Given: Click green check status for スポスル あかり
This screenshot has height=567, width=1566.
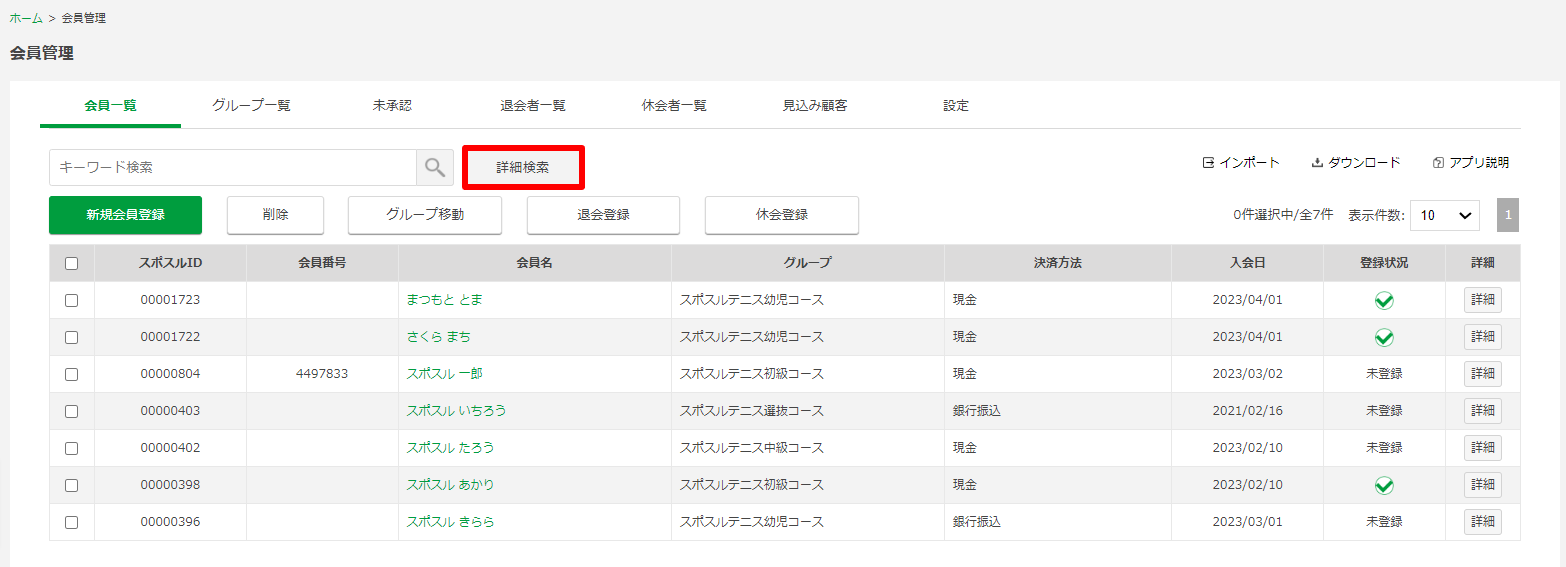Looking at the screenshot, I should coord(1384,485).
